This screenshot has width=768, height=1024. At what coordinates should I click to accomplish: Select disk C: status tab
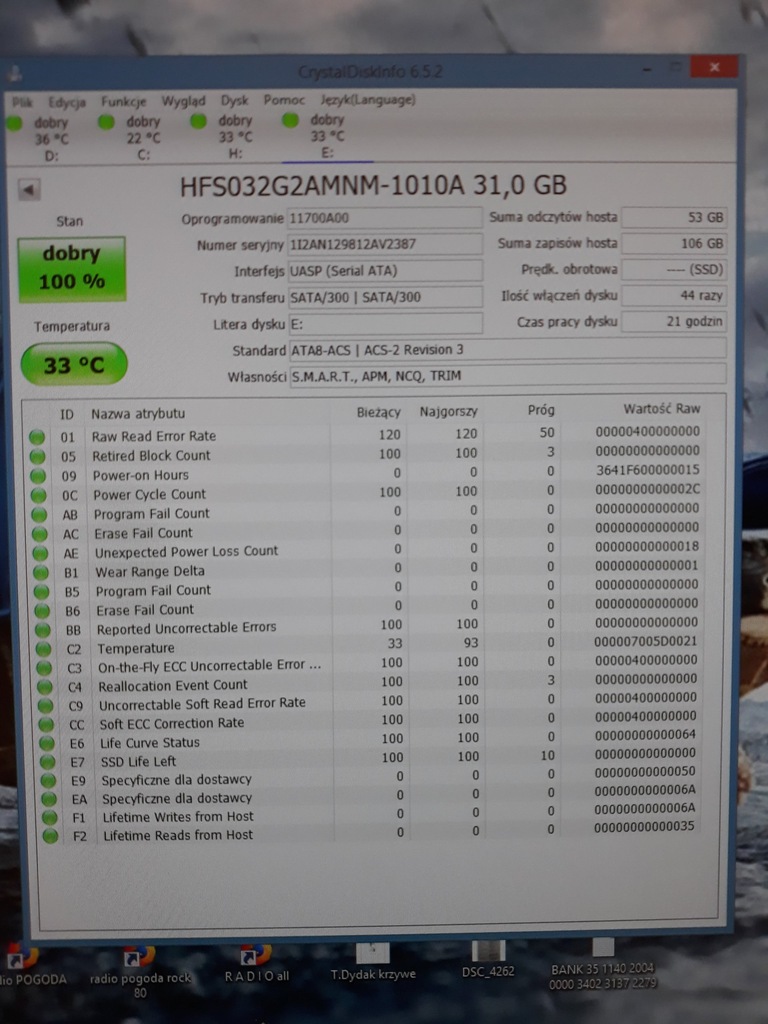tap(133, 137)
